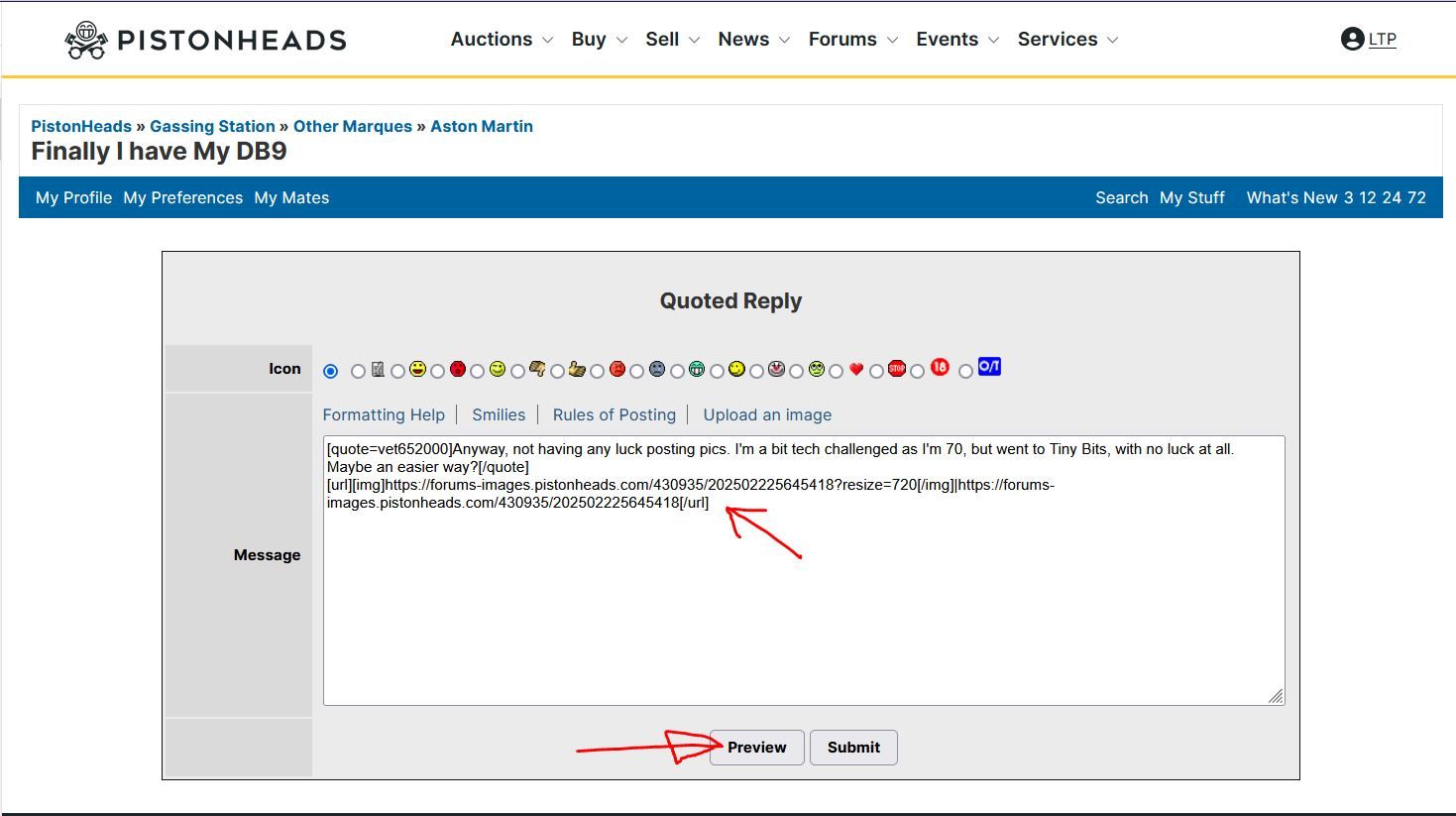This screenshot has height=816, width=1456.
Task: Click the PistonHeads logo
Action: coord(205,40)
